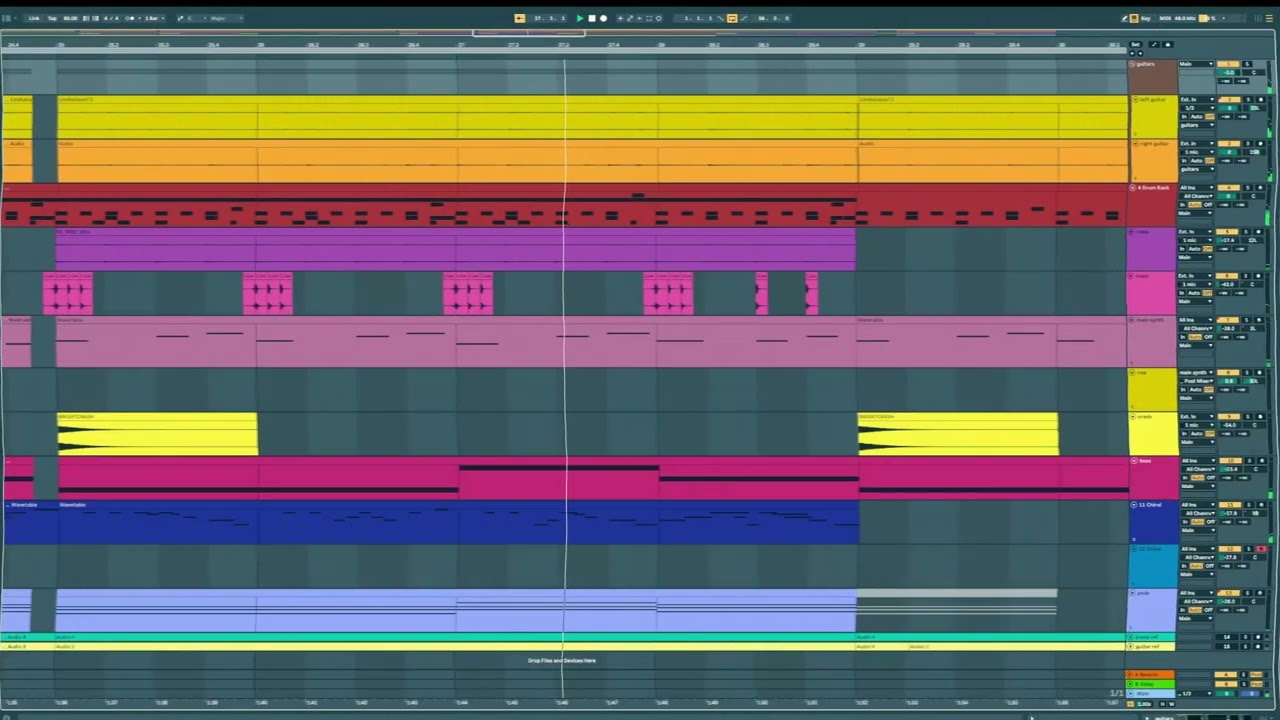1280x720 pixels.
Task: Select the first pink claps clip
Action: (68, 293)
